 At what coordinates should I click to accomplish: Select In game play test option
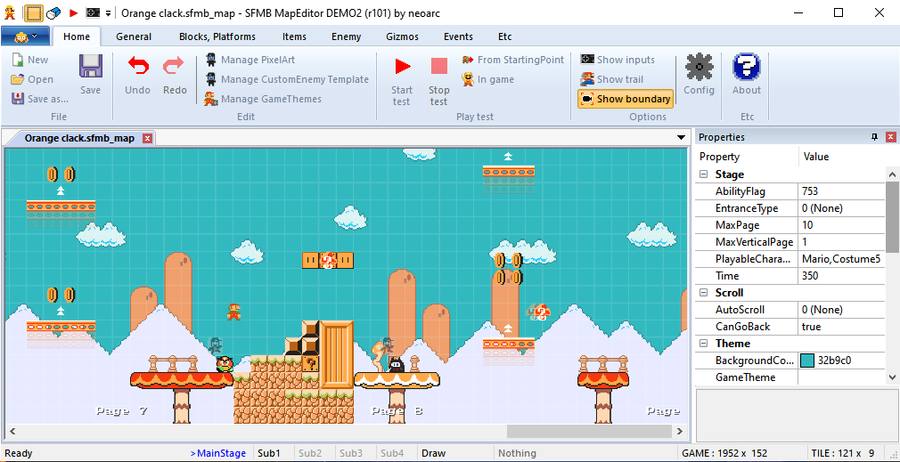click(x=488, y=79)
